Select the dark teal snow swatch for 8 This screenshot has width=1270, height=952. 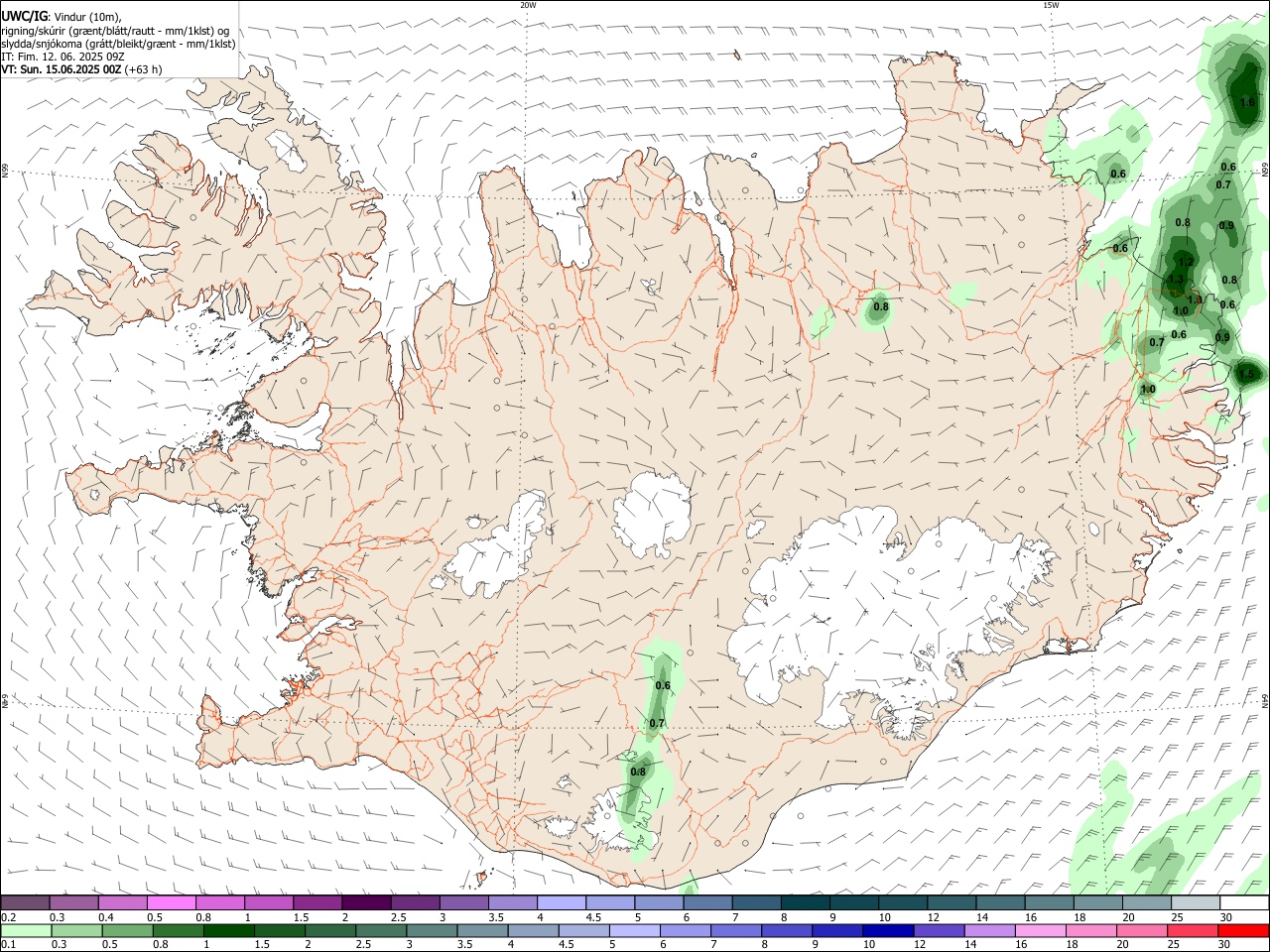pyautogui.click(x=806, y=902)
